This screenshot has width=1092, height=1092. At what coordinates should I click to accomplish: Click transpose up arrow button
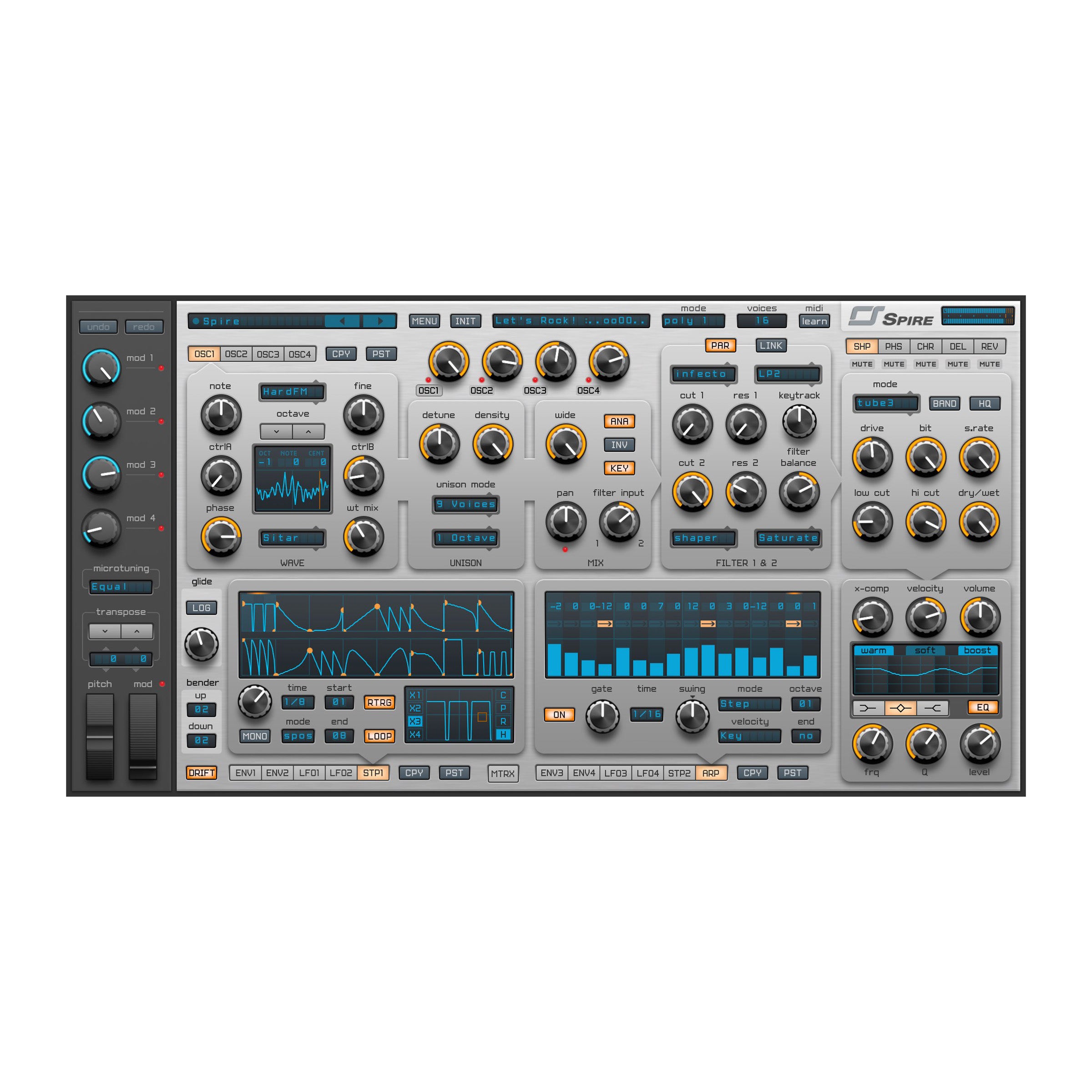137,631
